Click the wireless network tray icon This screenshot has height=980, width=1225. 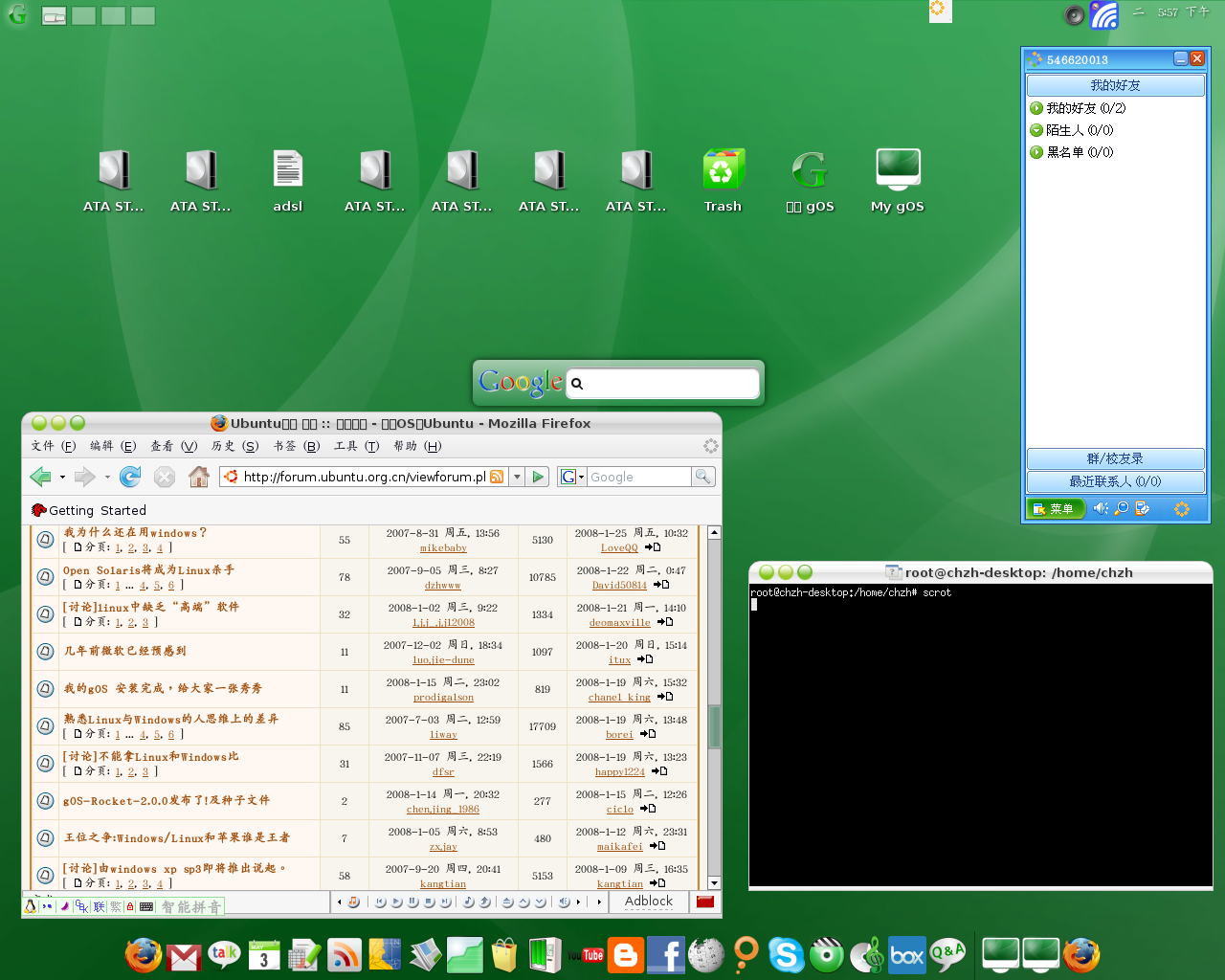tap(1104, 14)
